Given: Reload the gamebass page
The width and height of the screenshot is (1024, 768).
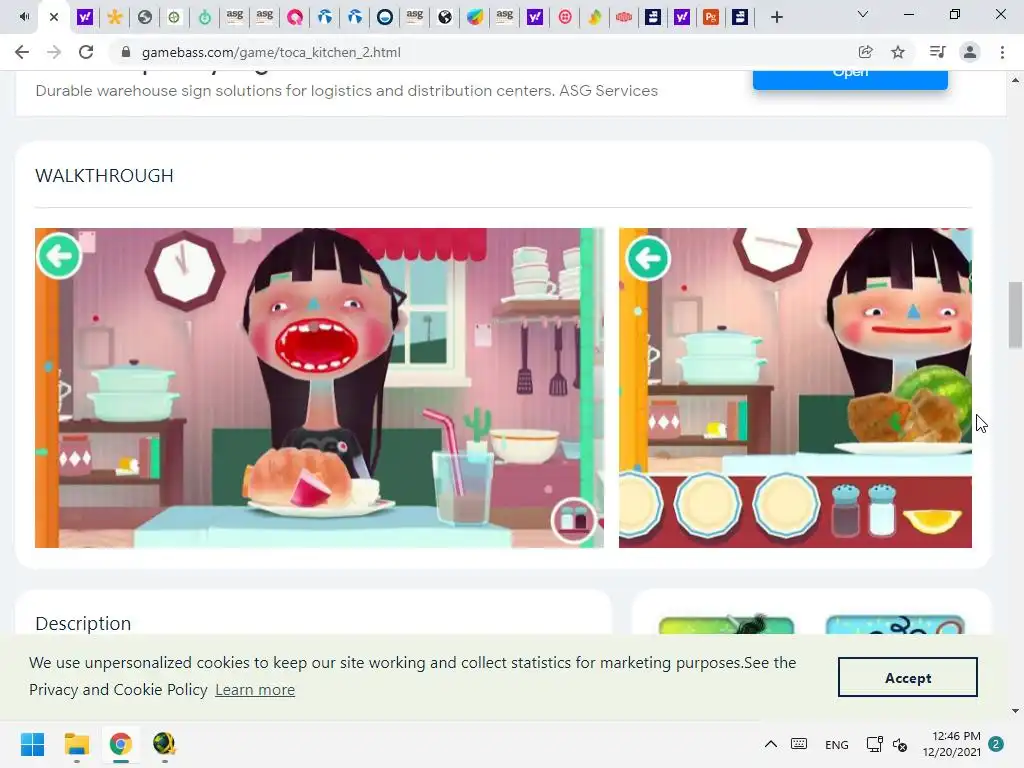Looking at the screenshot, I should 86,52.
